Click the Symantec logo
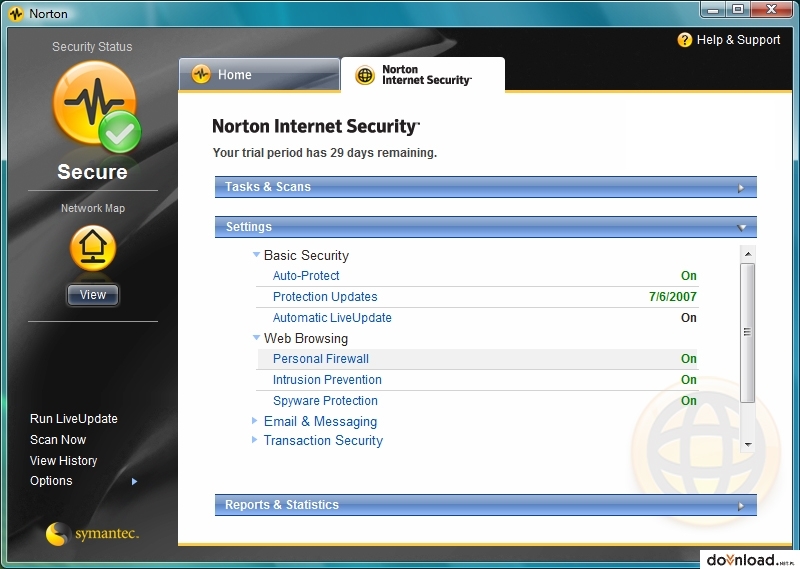800x569 pixels. [x=92, y=534]
